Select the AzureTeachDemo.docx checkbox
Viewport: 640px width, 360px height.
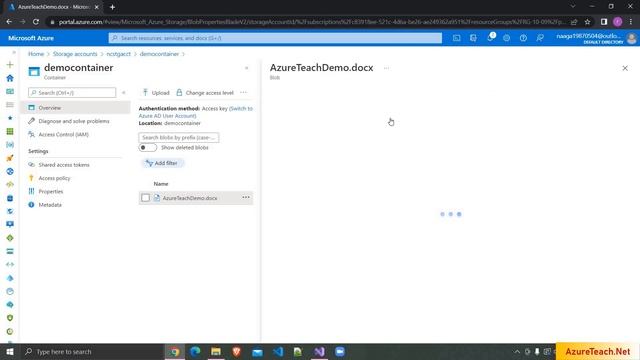coord(145,198)
